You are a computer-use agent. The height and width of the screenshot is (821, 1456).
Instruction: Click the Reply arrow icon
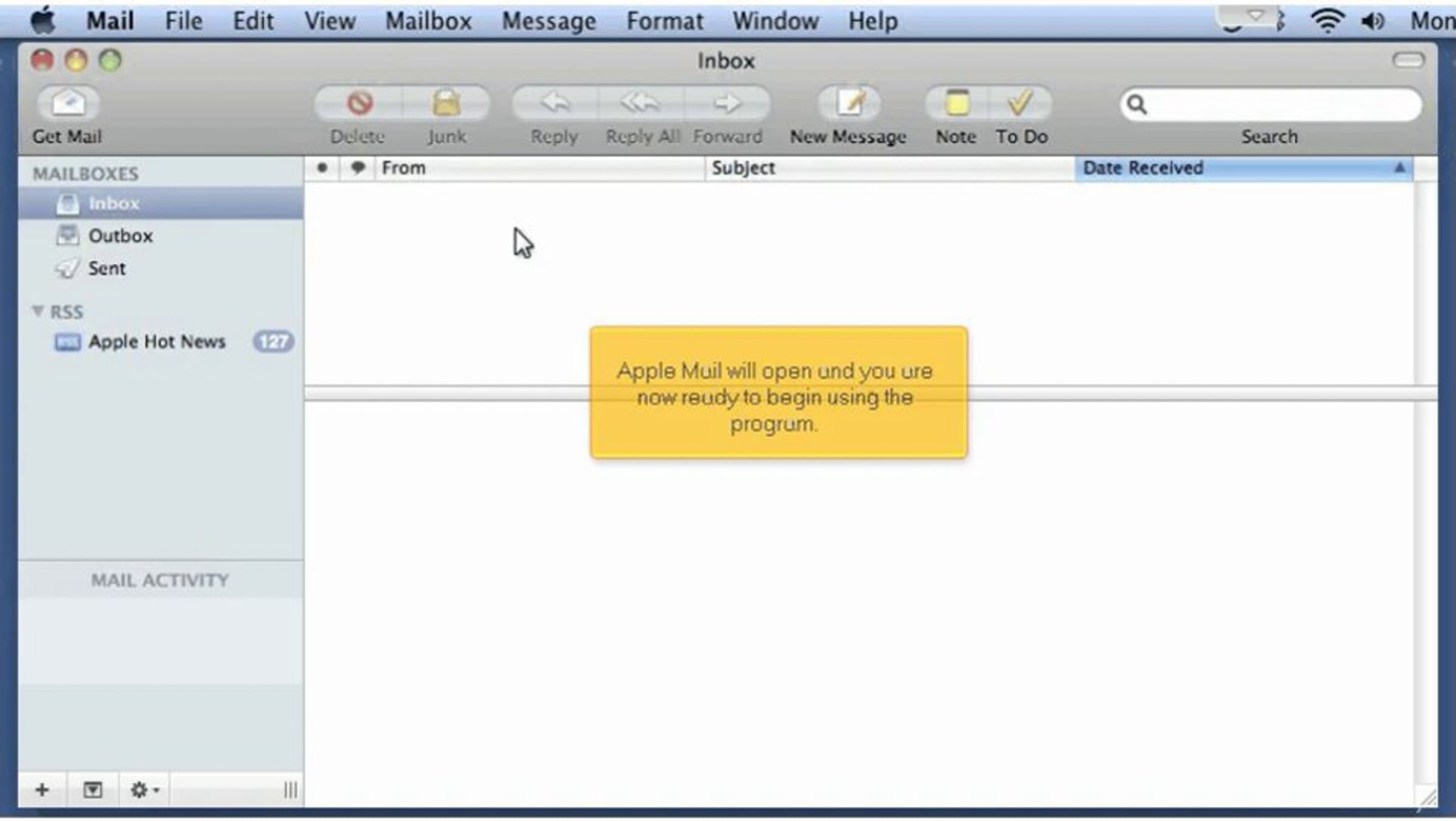click(x=554, y=103)
